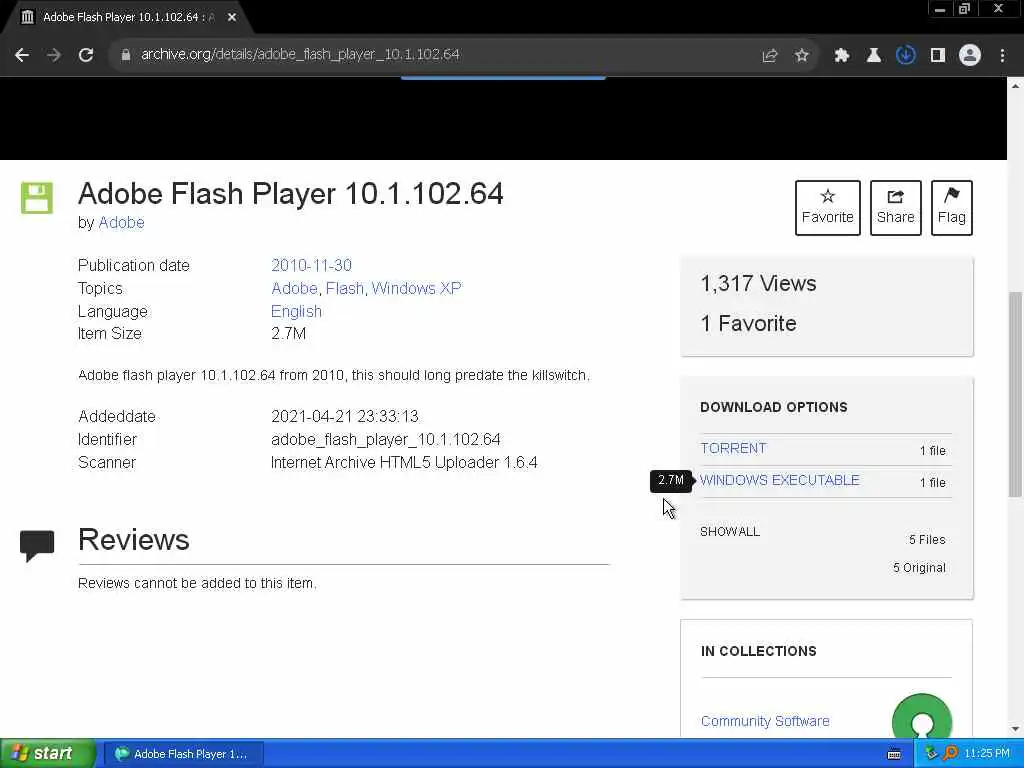Select the Adobe Flash Player browser tab
The image size is (1024, 768).
(x=127, y=18)
